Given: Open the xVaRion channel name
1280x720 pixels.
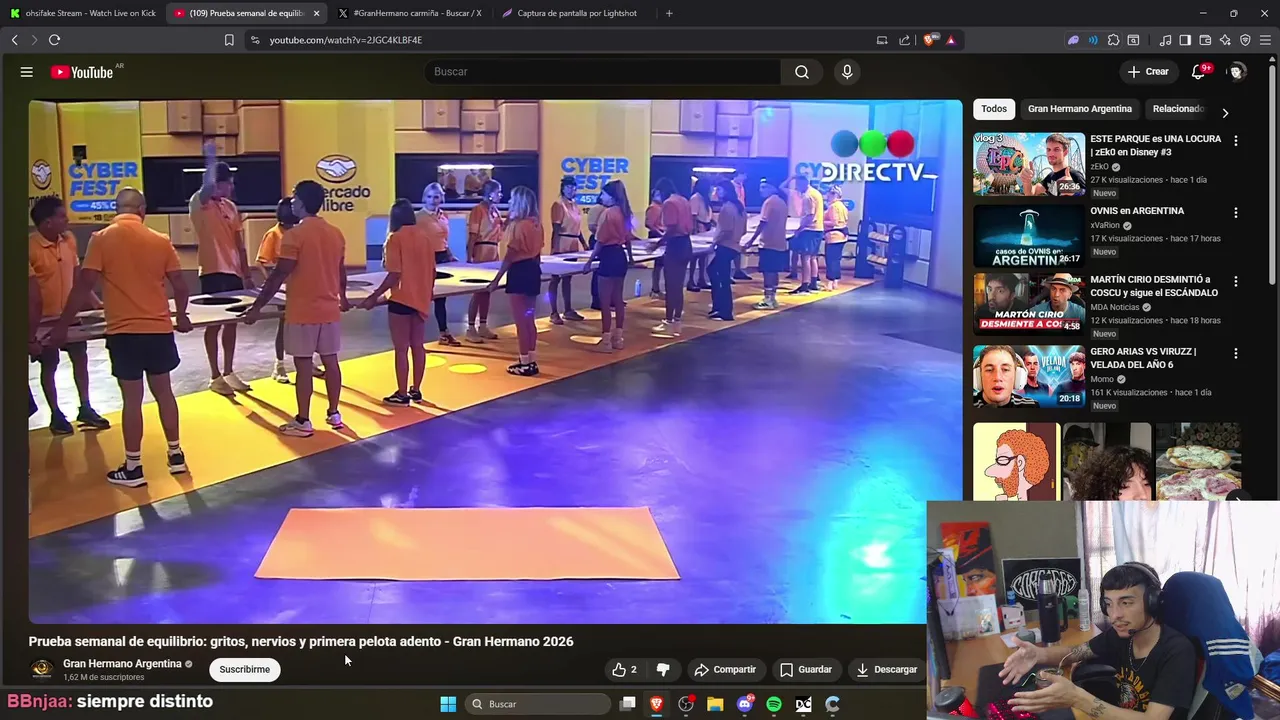Looking at the screenshot, I should [1105, 226].
